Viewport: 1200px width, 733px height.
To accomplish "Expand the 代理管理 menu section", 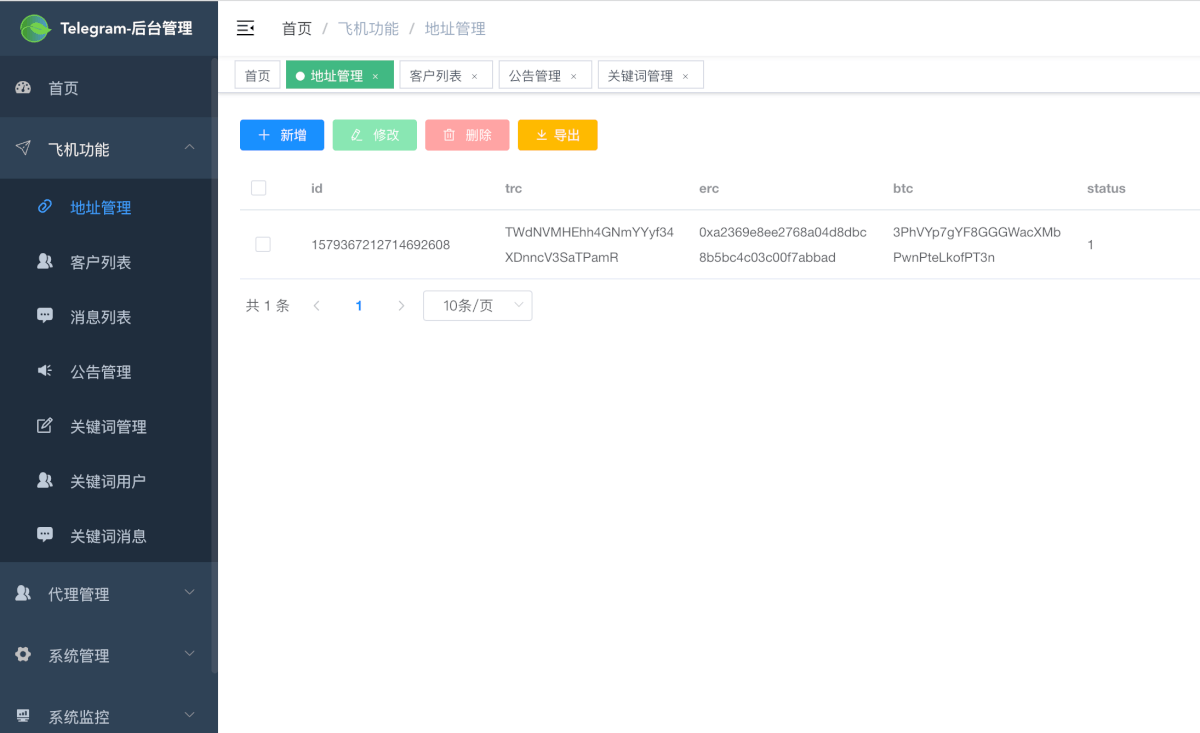I will tap(189, 593).
